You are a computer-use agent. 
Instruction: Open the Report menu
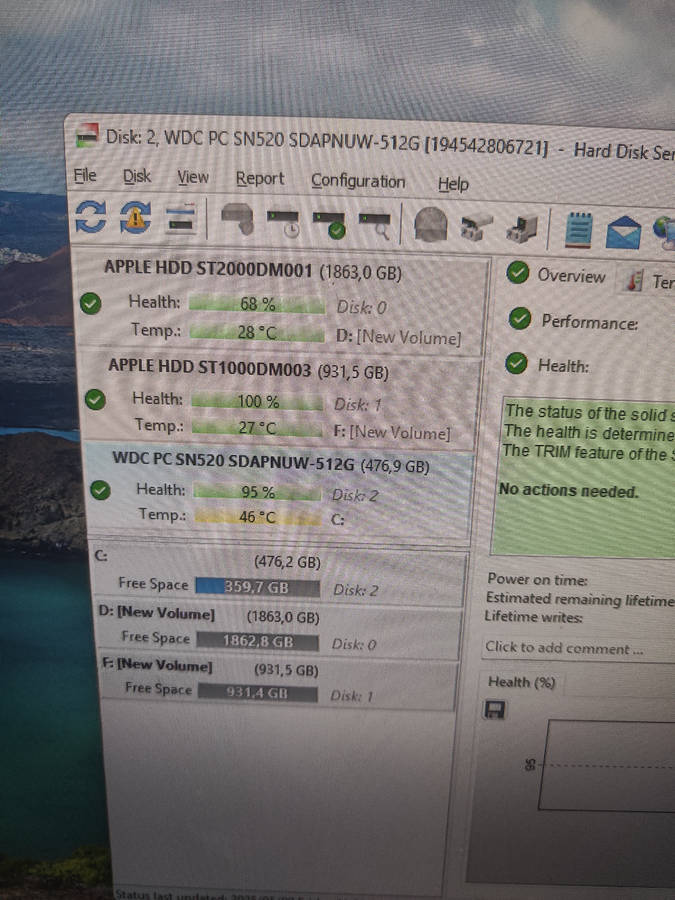(260, 179)
